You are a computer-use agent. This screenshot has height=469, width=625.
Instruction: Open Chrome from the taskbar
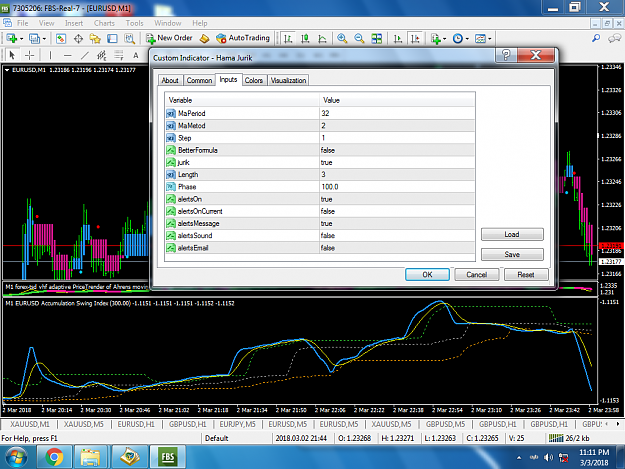pos(54,457)
